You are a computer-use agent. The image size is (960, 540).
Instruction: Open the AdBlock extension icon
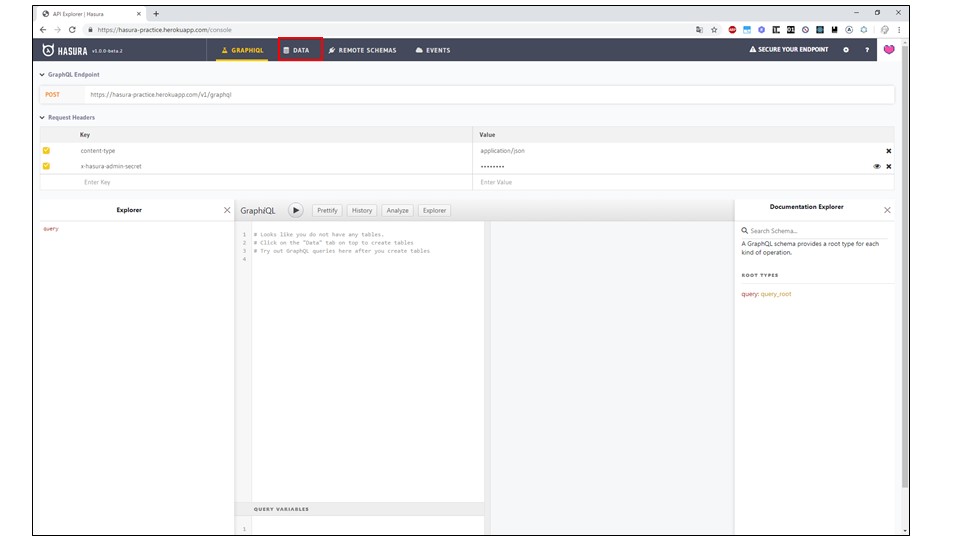pyautogui.click(x=732, y=30)
